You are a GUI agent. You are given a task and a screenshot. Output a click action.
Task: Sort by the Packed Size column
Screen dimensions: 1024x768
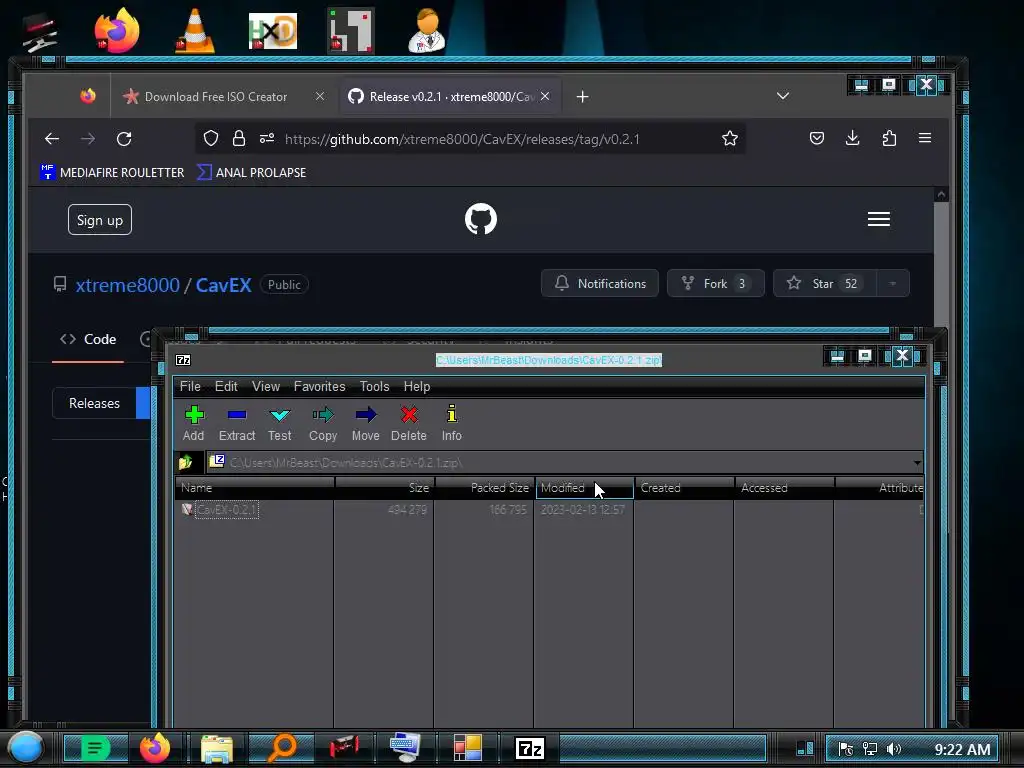[x=484, y=488]
